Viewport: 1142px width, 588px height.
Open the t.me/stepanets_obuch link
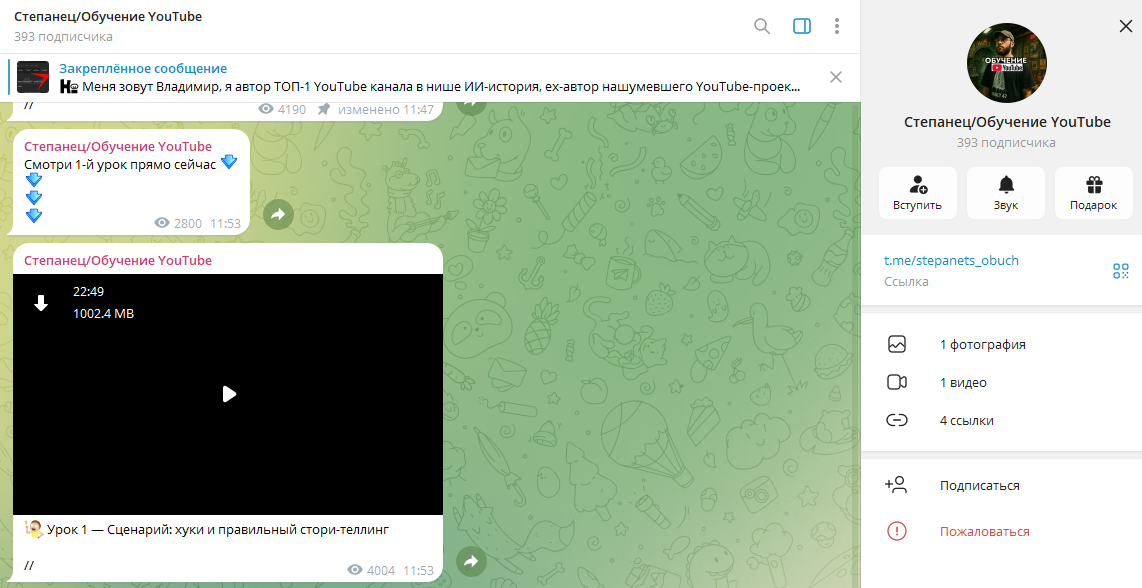point(951,261)
